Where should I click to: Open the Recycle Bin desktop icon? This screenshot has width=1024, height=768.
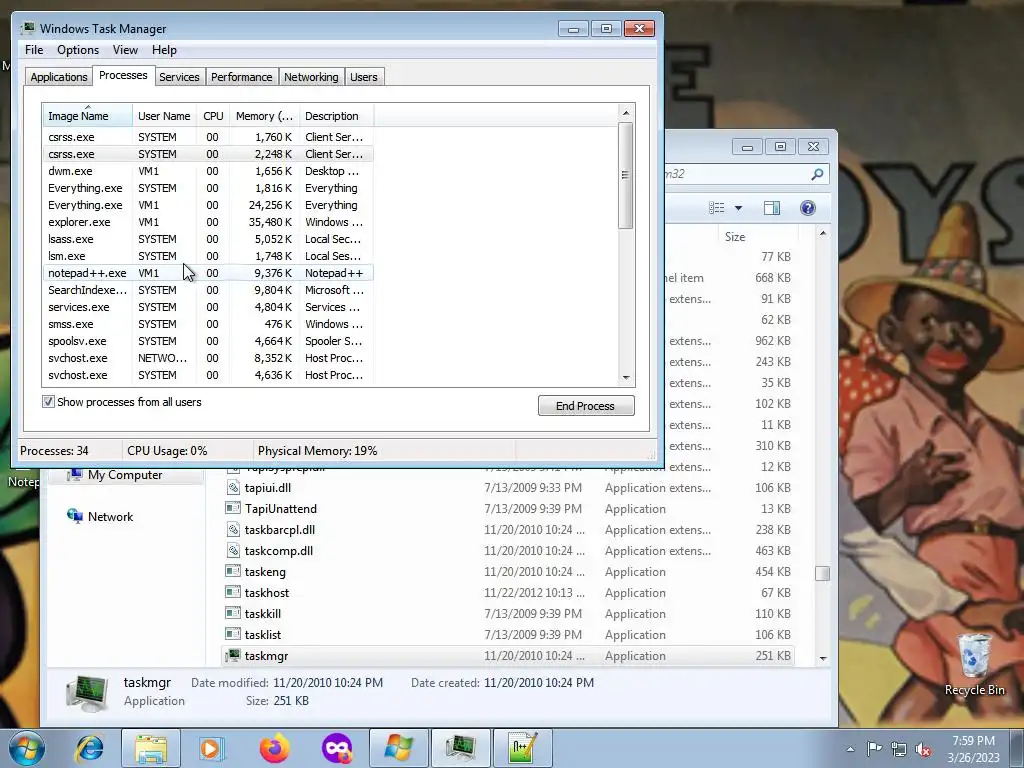(x=974, y=665)
